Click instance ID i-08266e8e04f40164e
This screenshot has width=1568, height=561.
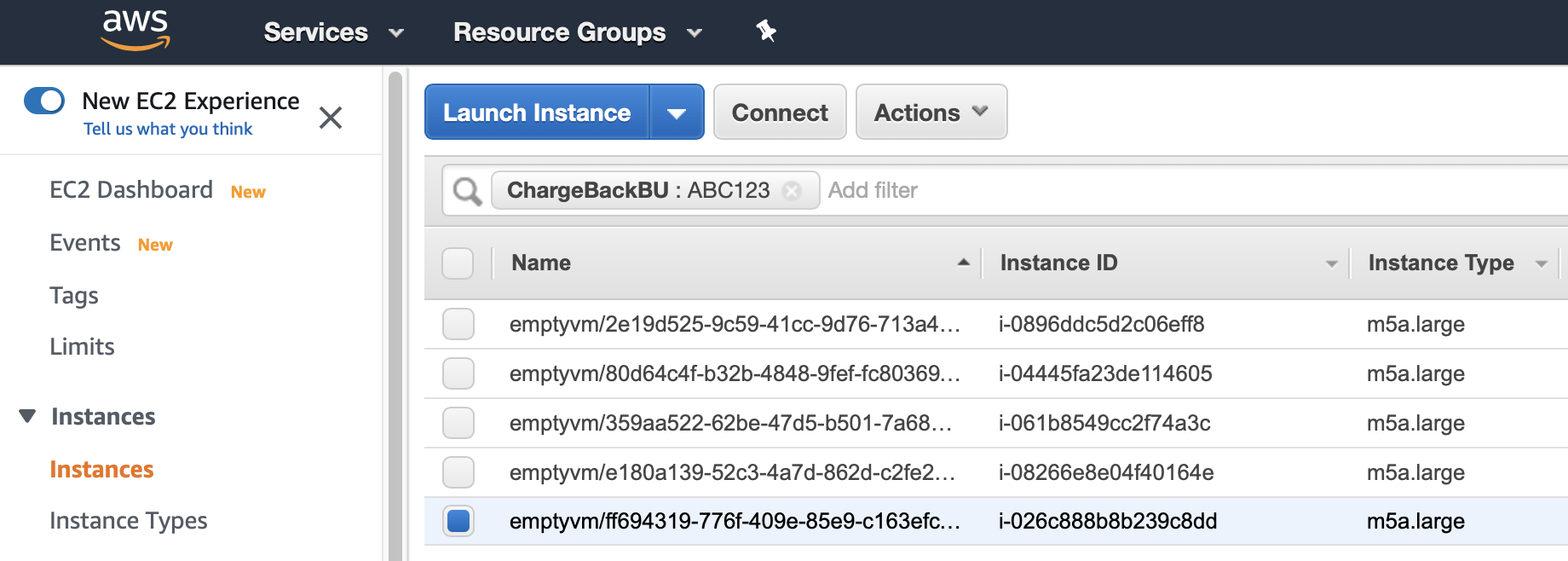click(1106, 472)
